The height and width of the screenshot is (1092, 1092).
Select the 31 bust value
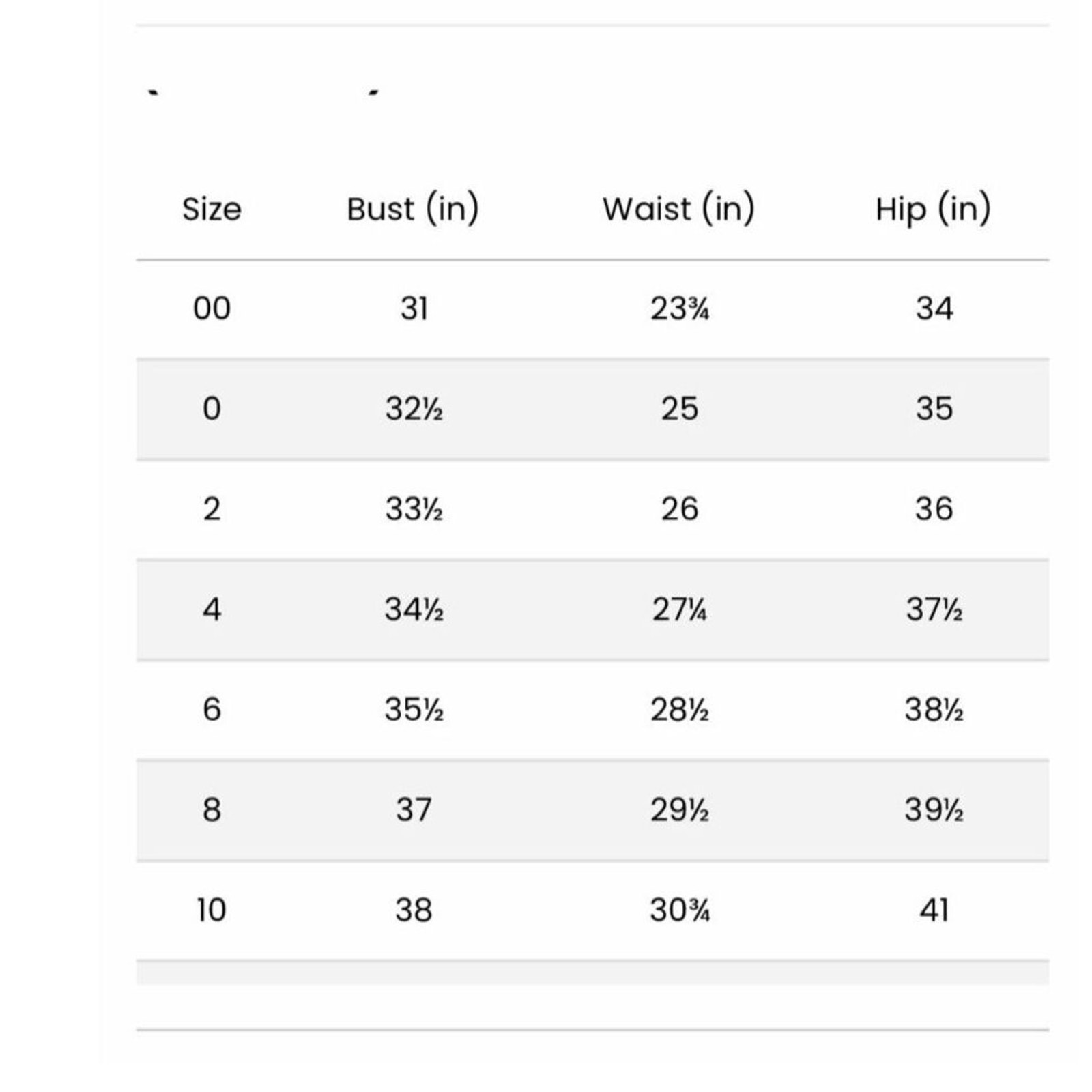[x=414, y=308]
